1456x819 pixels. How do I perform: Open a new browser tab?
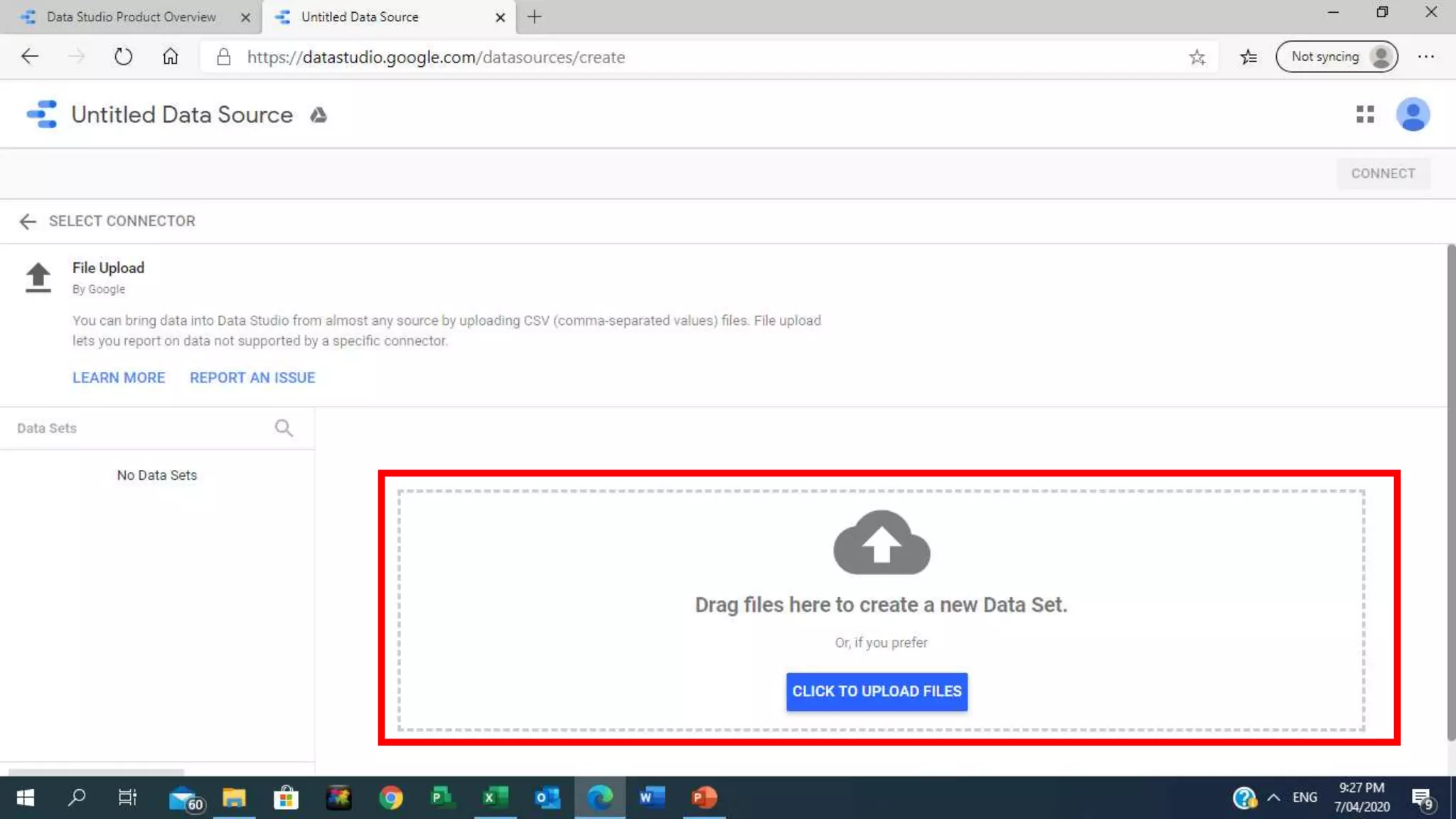click(535, 17)
